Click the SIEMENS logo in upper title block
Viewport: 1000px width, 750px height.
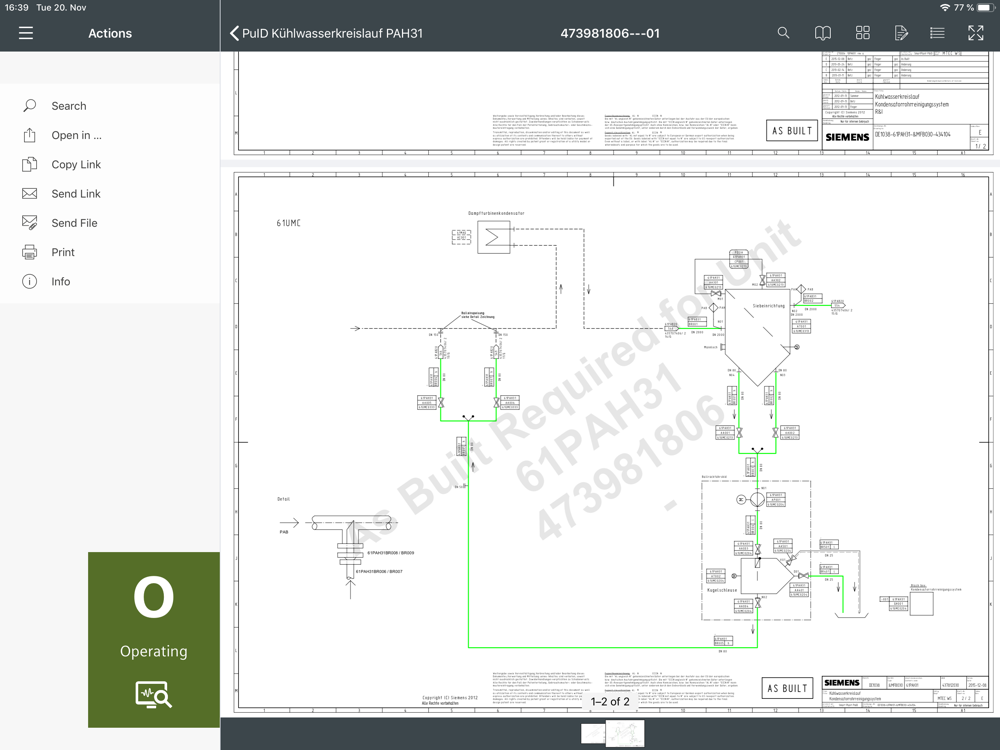pos(847,136)
